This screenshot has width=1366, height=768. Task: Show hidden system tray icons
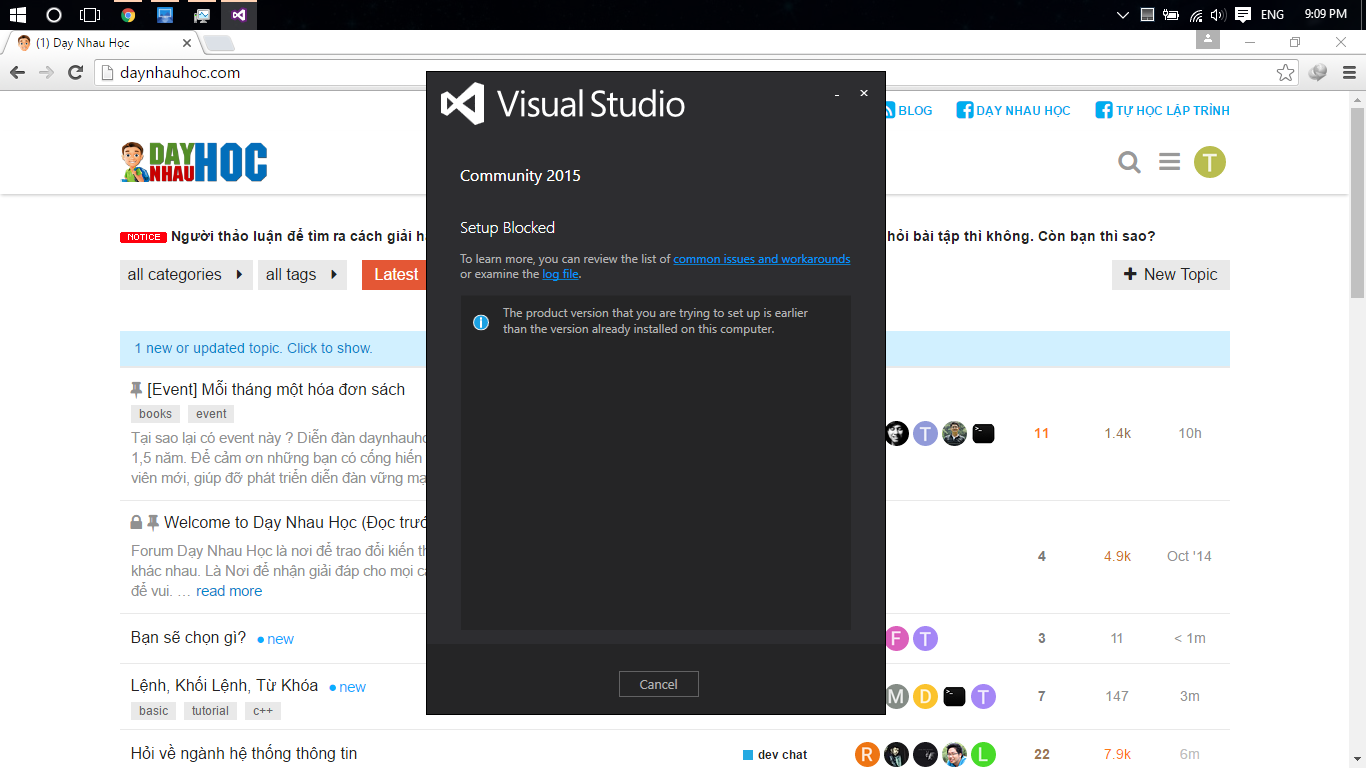coord(1123,15)
